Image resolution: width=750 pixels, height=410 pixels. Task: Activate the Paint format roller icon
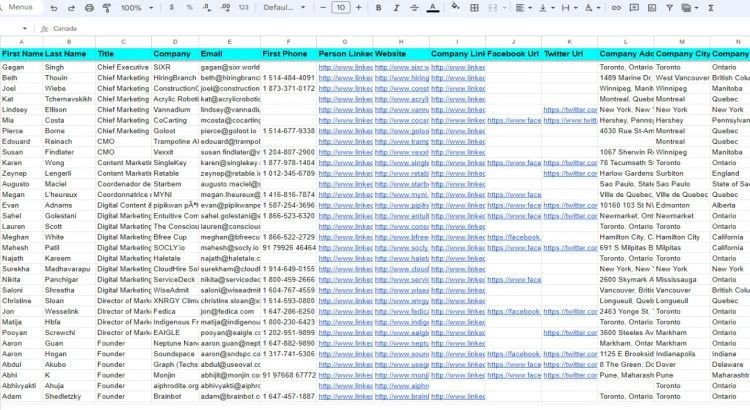(107, 8)
